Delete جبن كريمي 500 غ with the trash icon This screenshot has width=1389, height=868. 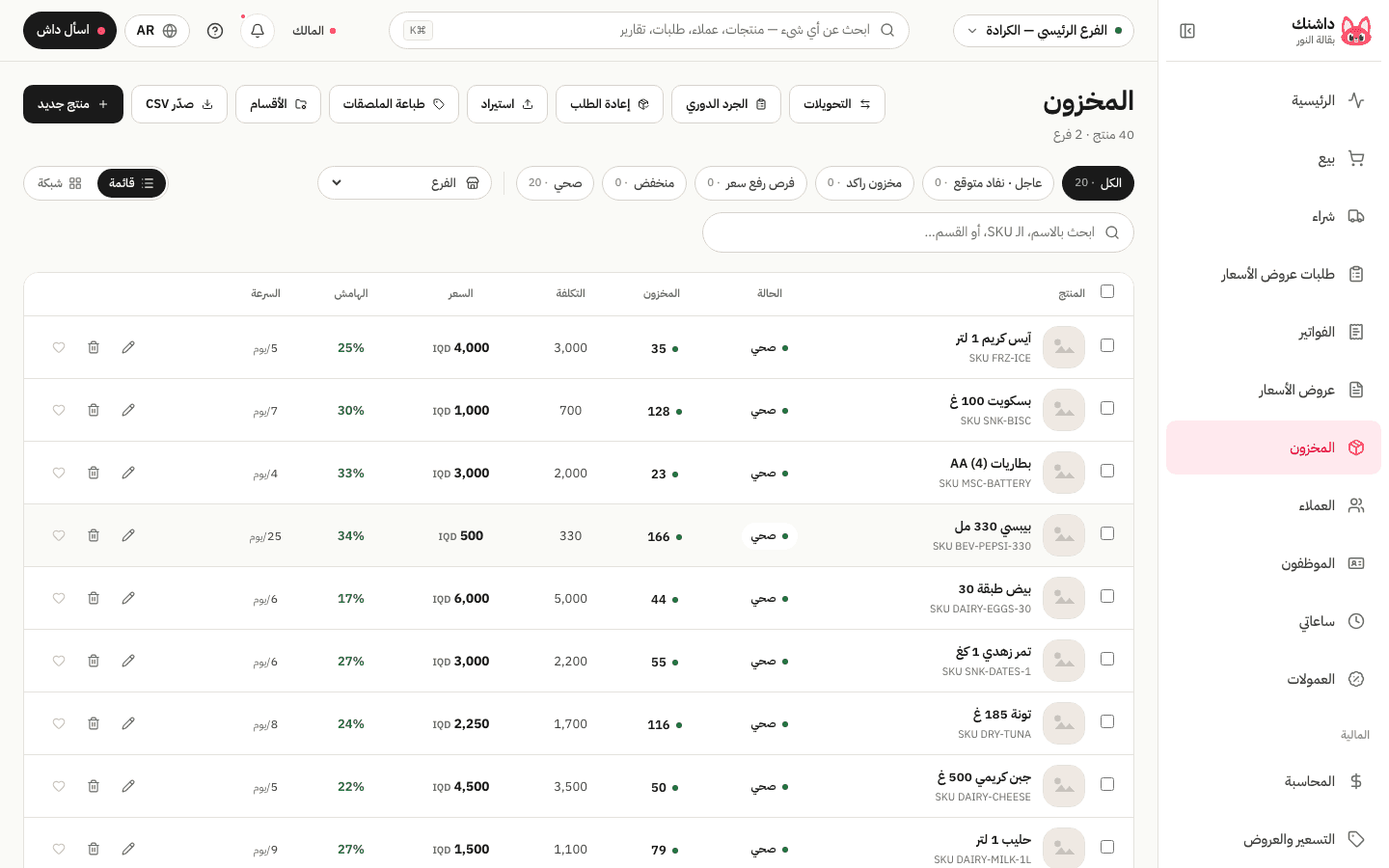click(94, 786)
